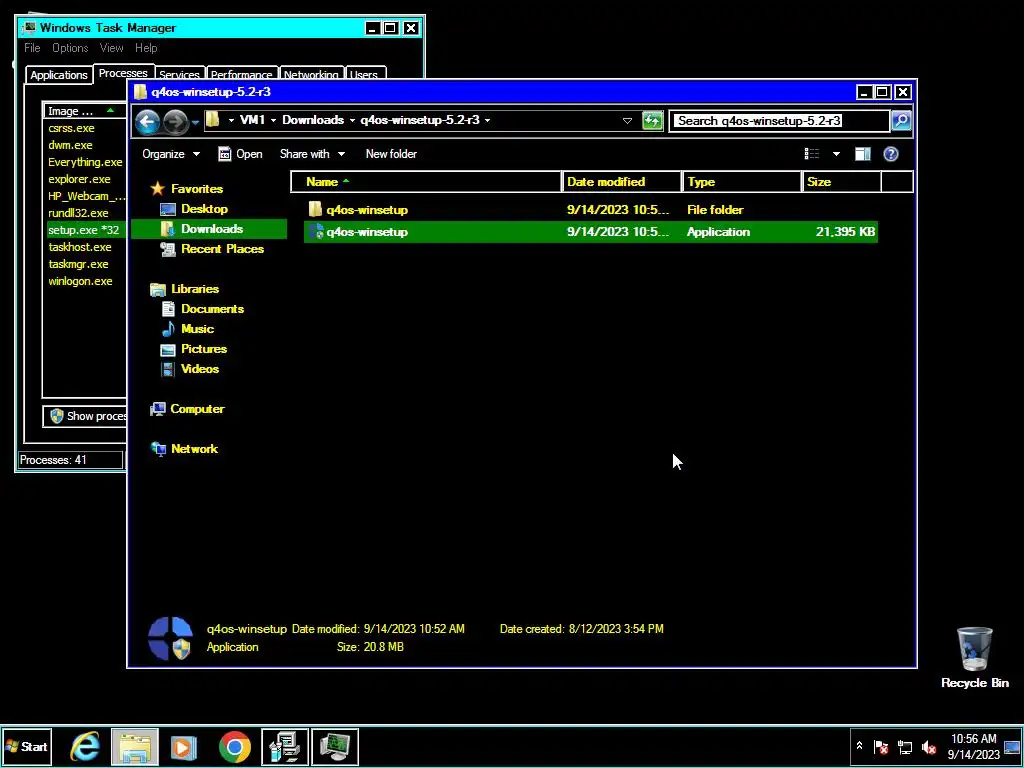The width and height of the screenshot is (1024, 768).
Task: Open the Share with dropdown menu
Action: 312,154
